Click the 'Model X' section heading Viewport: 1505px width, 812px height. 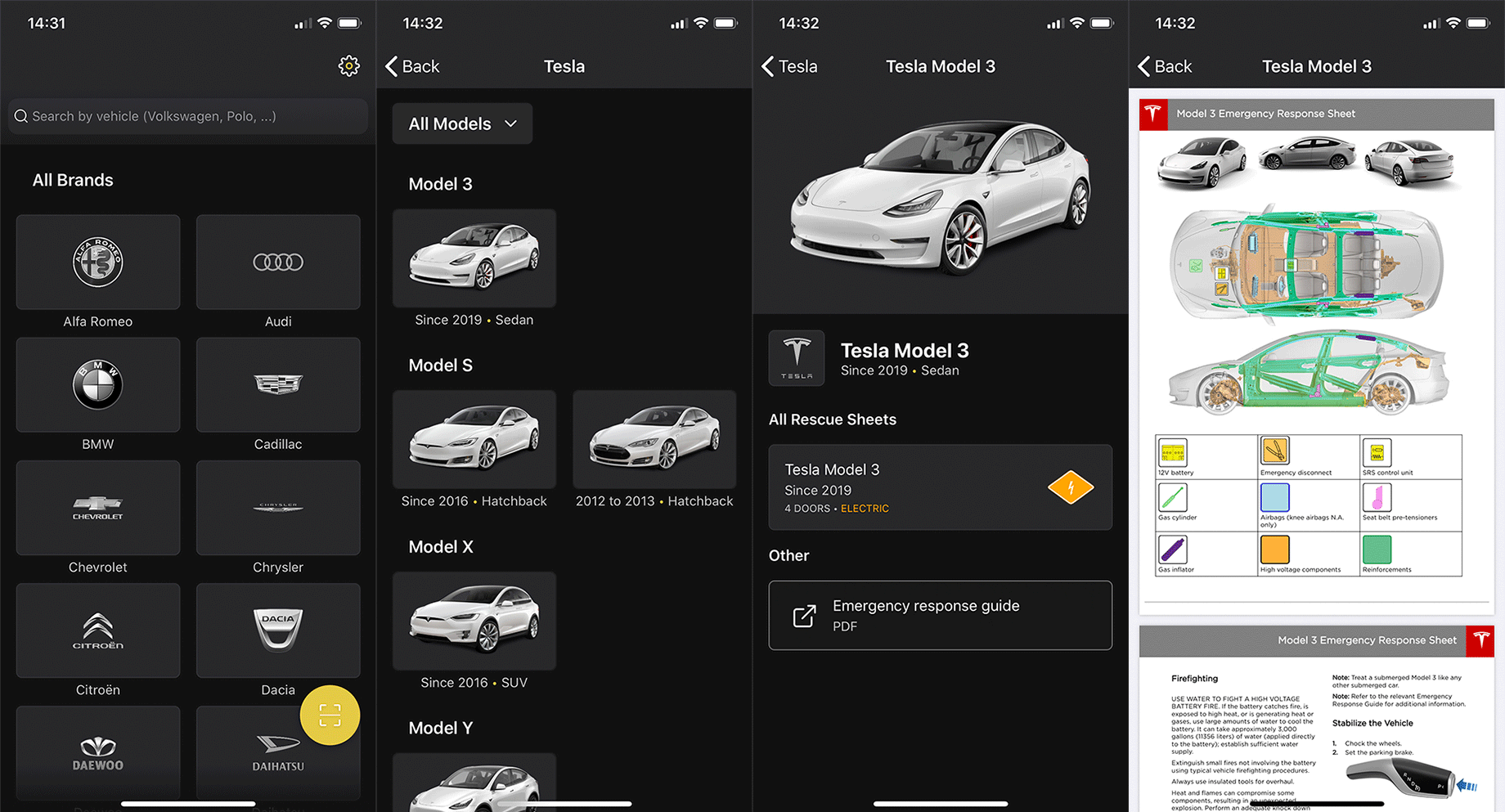tap(441, 547)
